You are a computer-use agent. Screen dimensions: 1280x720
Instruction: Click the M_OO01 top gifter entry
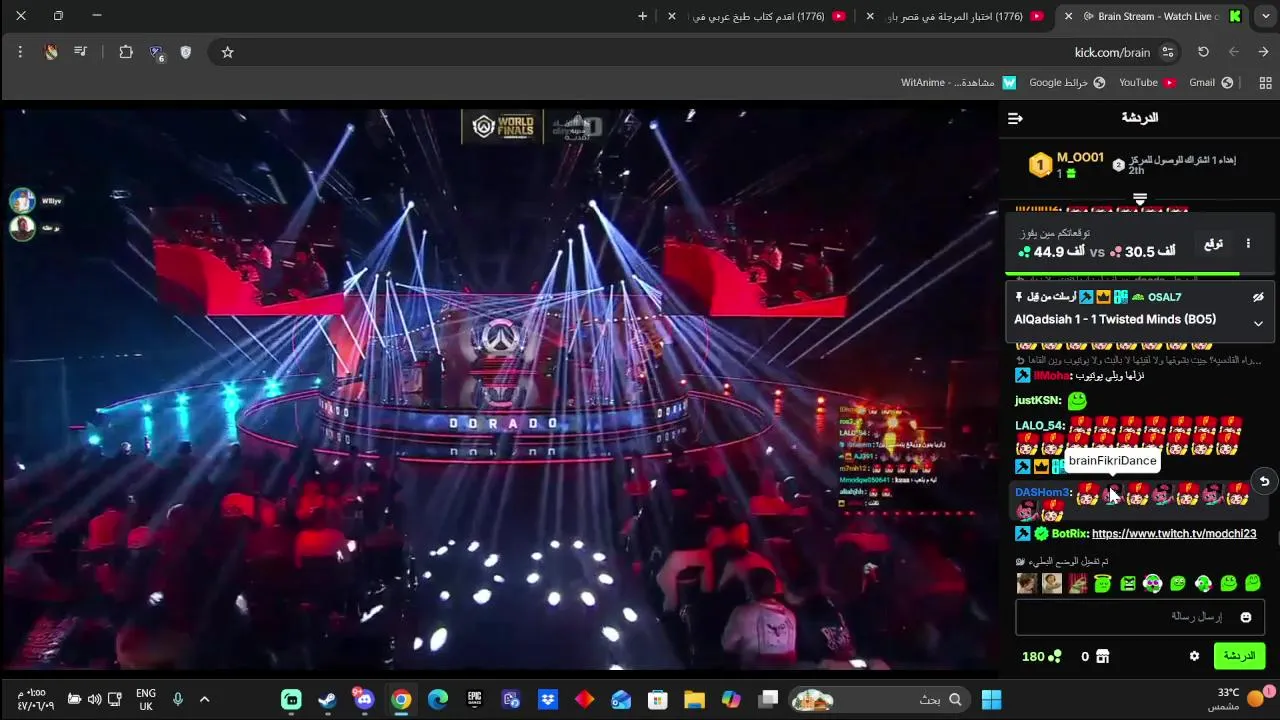click(x=1068, y=164)
